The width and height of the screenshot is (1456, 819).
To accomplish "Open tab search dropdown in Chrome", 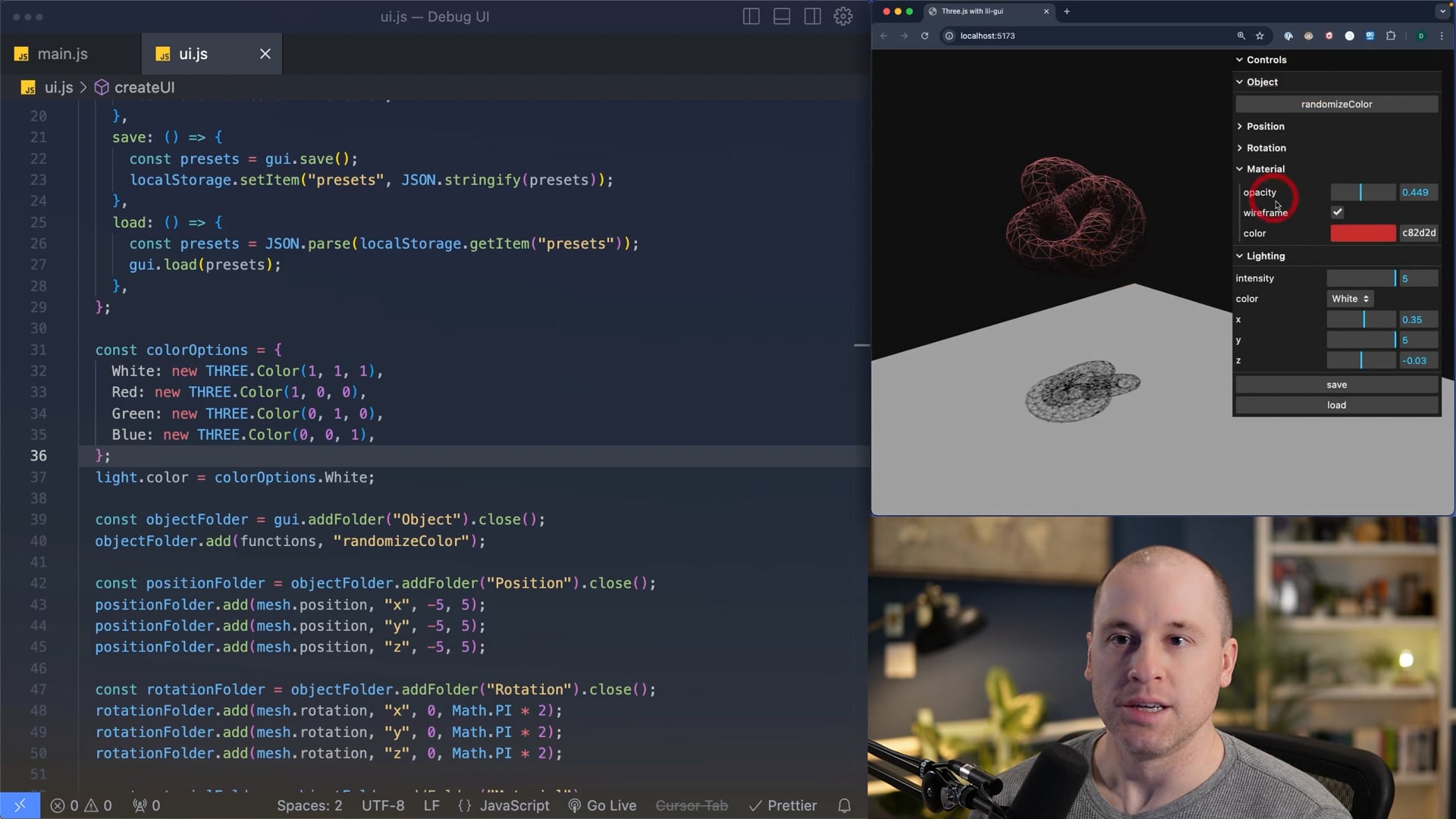I will 1442,11.
